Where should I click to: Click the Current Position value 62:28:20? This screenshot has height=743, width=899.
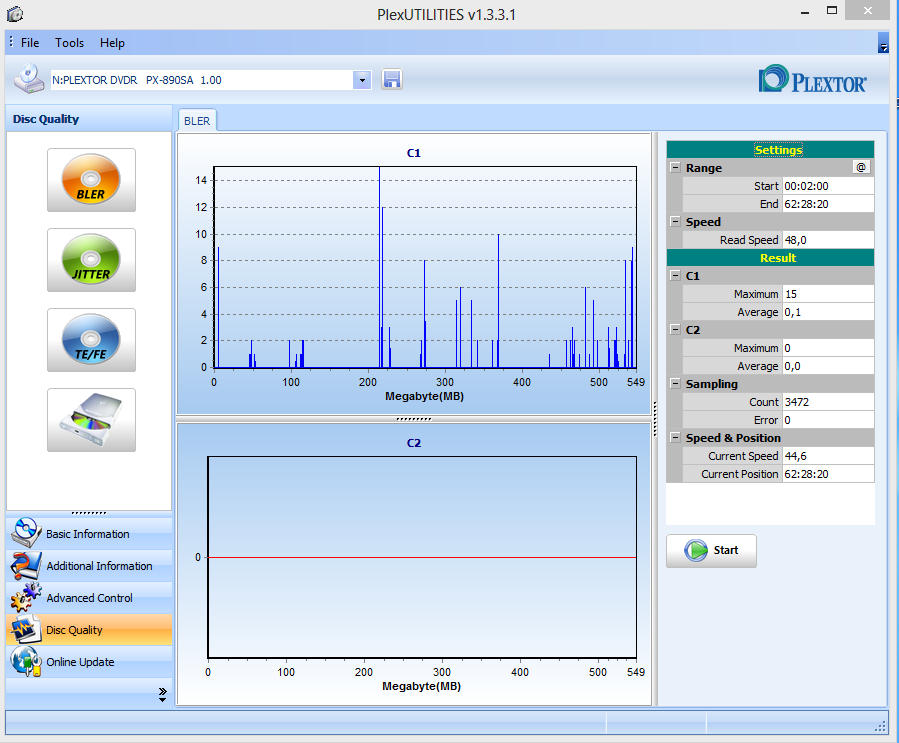point(828,474)
